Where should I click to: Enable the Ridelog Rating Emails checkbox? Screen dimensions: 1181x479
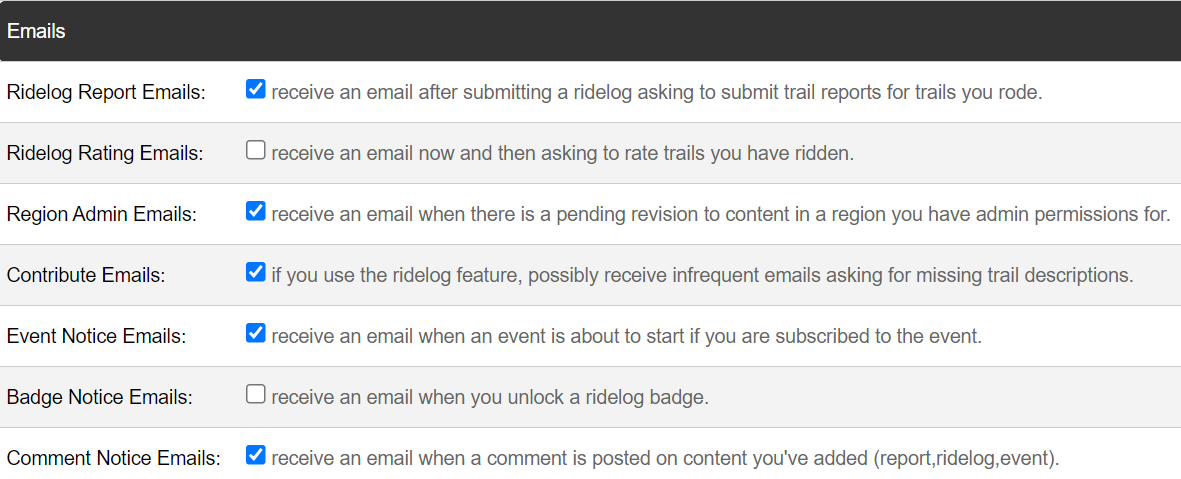tap(256, 150)
